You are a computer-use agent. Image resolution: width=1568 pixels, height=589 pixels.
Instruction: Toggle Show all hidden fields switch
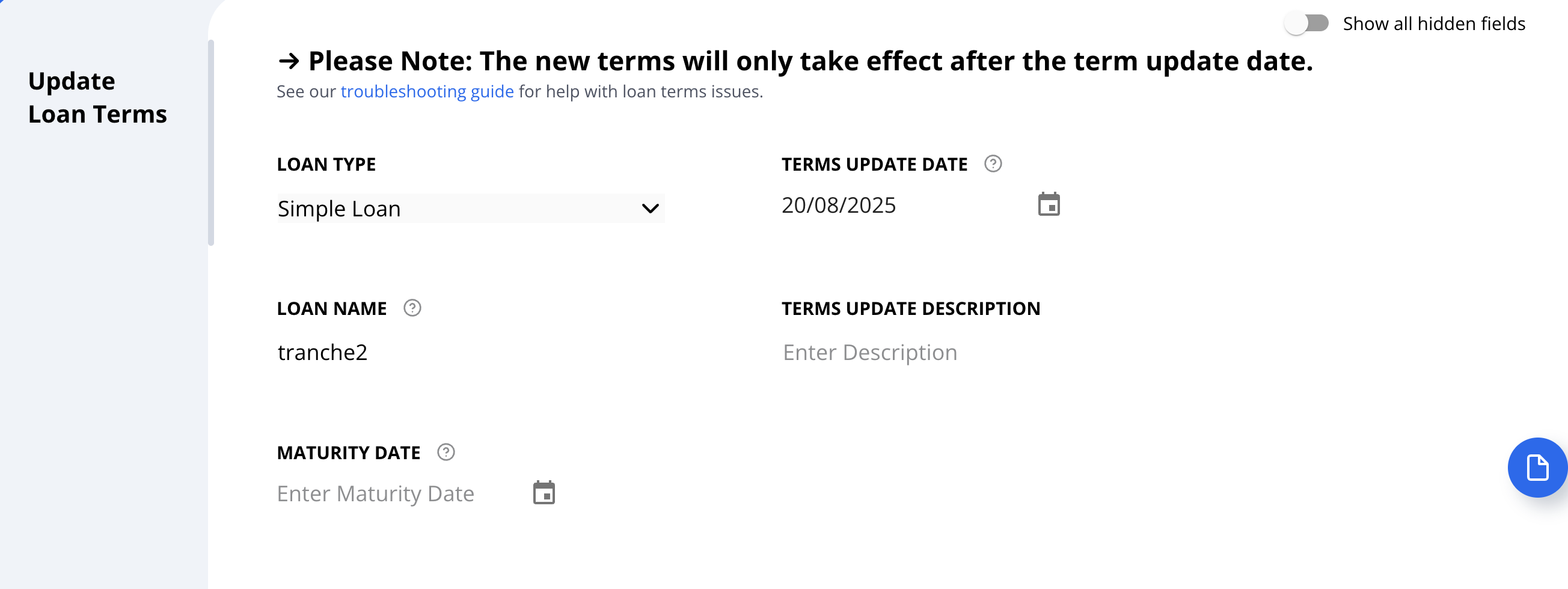1307,23
